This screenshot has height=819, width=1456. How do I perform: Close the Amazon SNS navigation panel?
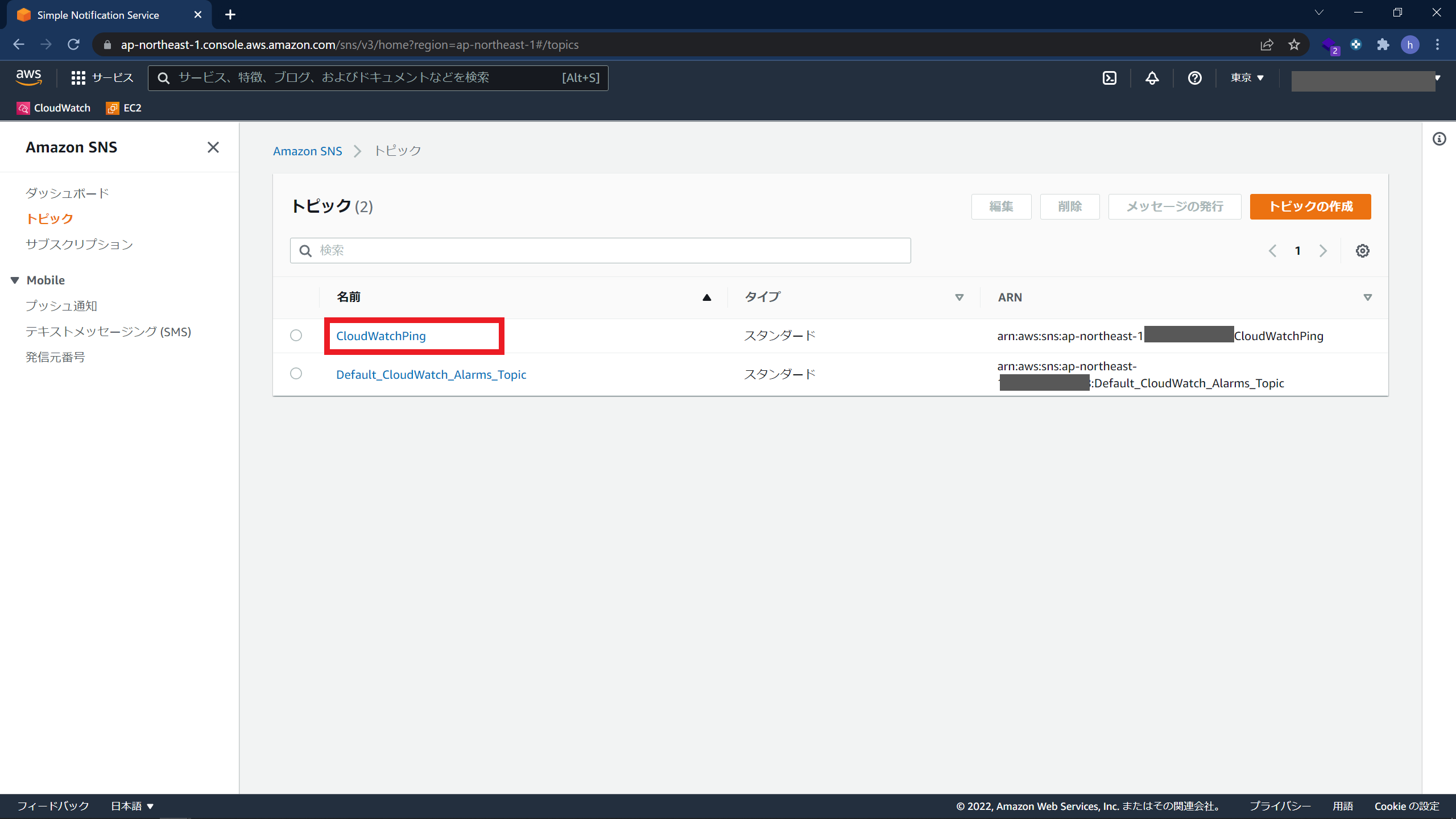pyautogui.click(x=213, y=147)
